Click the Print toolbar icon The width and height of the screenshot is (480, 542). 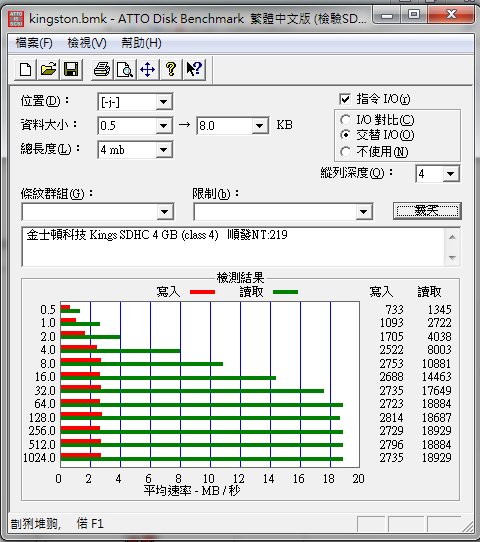(102, 69)
